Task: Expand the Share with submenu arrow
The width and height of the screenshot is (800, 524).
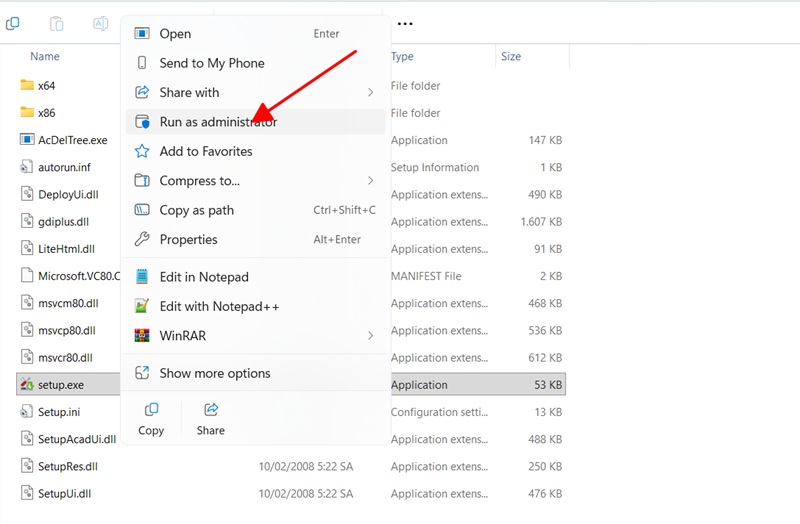Action: coord(370,92)
